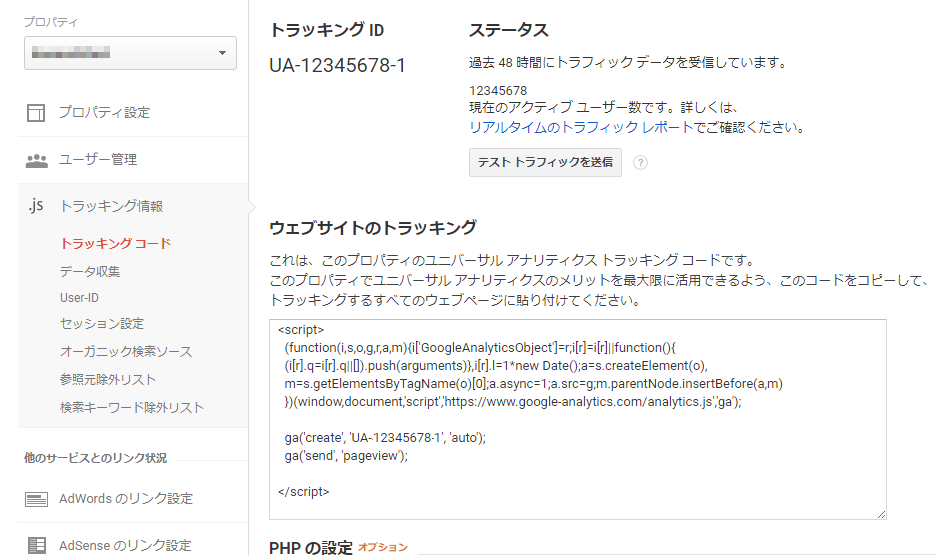Click the AdWords link settings icon
940x556 pixels.
(x=37, y=499)
